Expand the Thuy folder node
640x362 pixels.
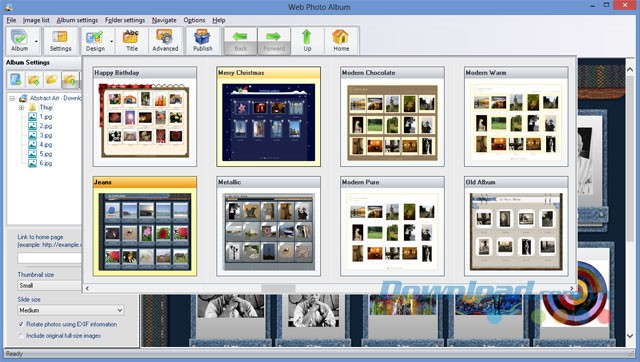22,108
